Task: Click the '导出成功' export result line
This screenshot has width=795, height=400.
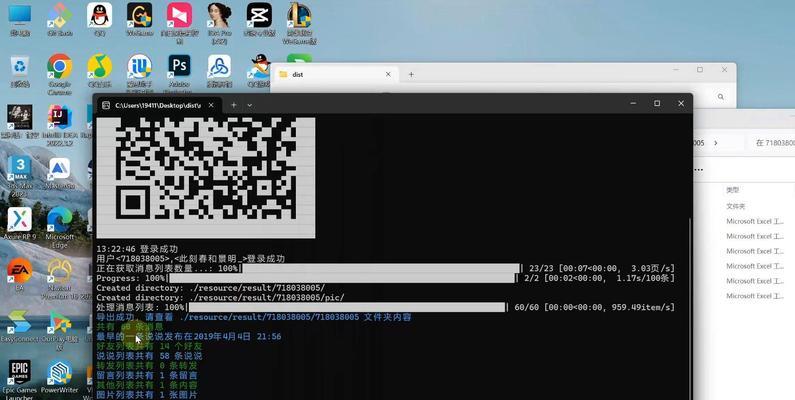Action: pos(254,317)
